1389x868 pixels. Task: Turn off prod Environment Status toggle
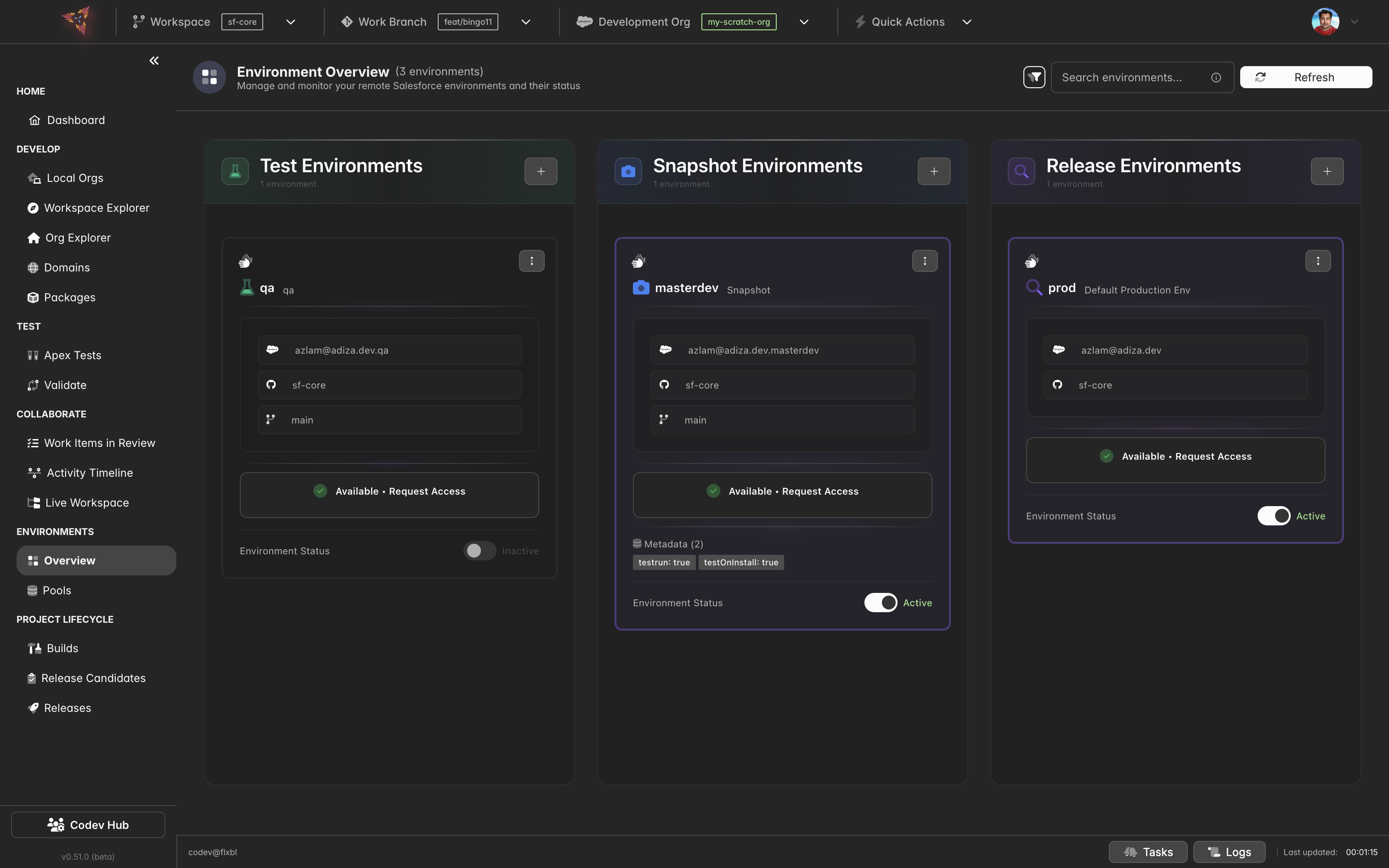[x=1274, y=515]
